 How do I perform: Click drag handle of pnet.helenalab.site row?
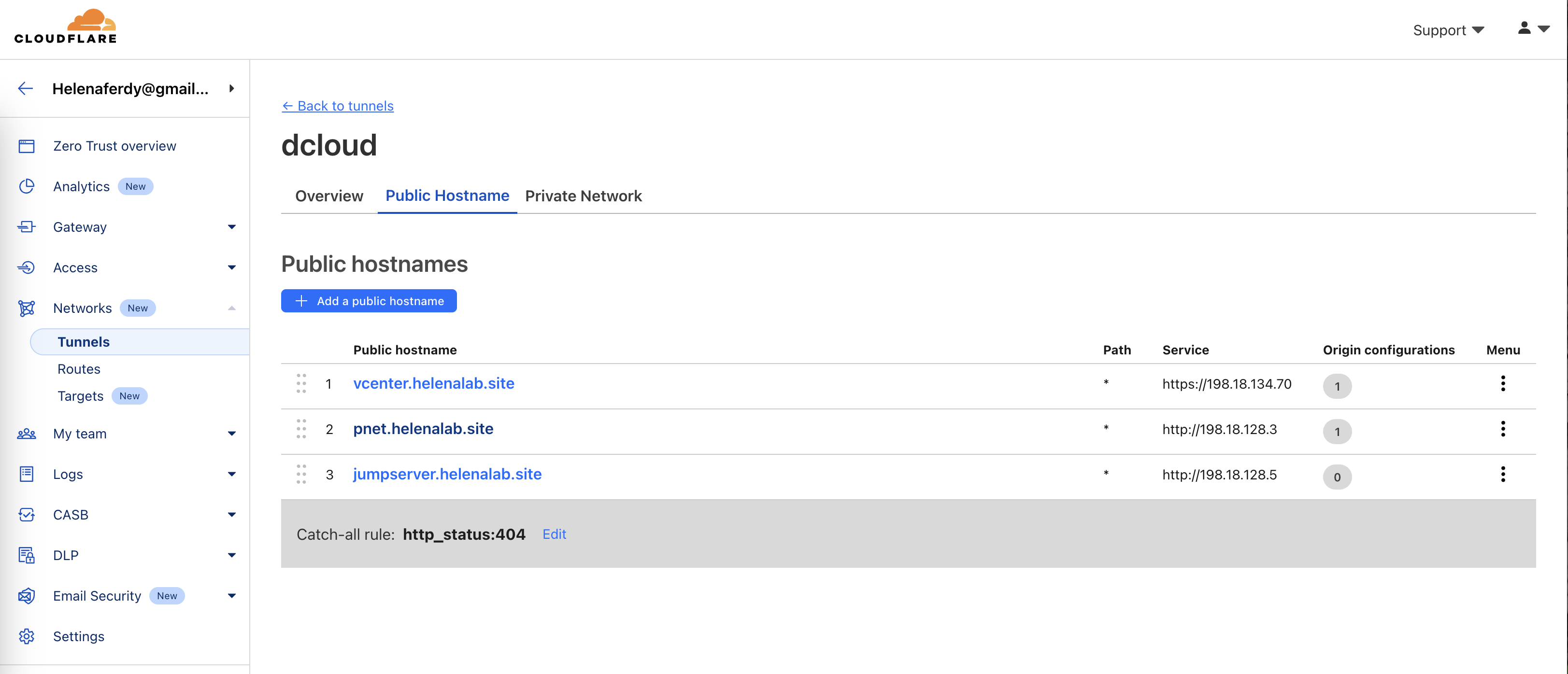[301, 429]
